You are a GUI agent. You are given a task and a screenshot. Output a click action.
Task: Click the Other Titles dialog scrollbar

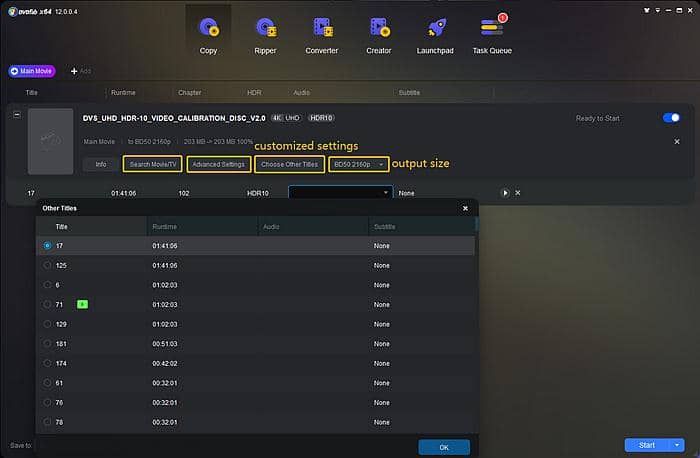coord(476,225)
